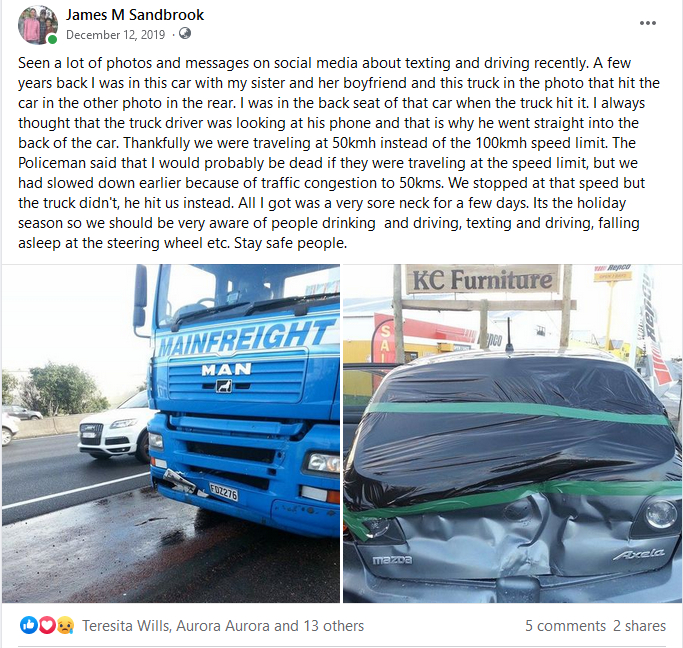Click the green online status dot

click(53, 40)
